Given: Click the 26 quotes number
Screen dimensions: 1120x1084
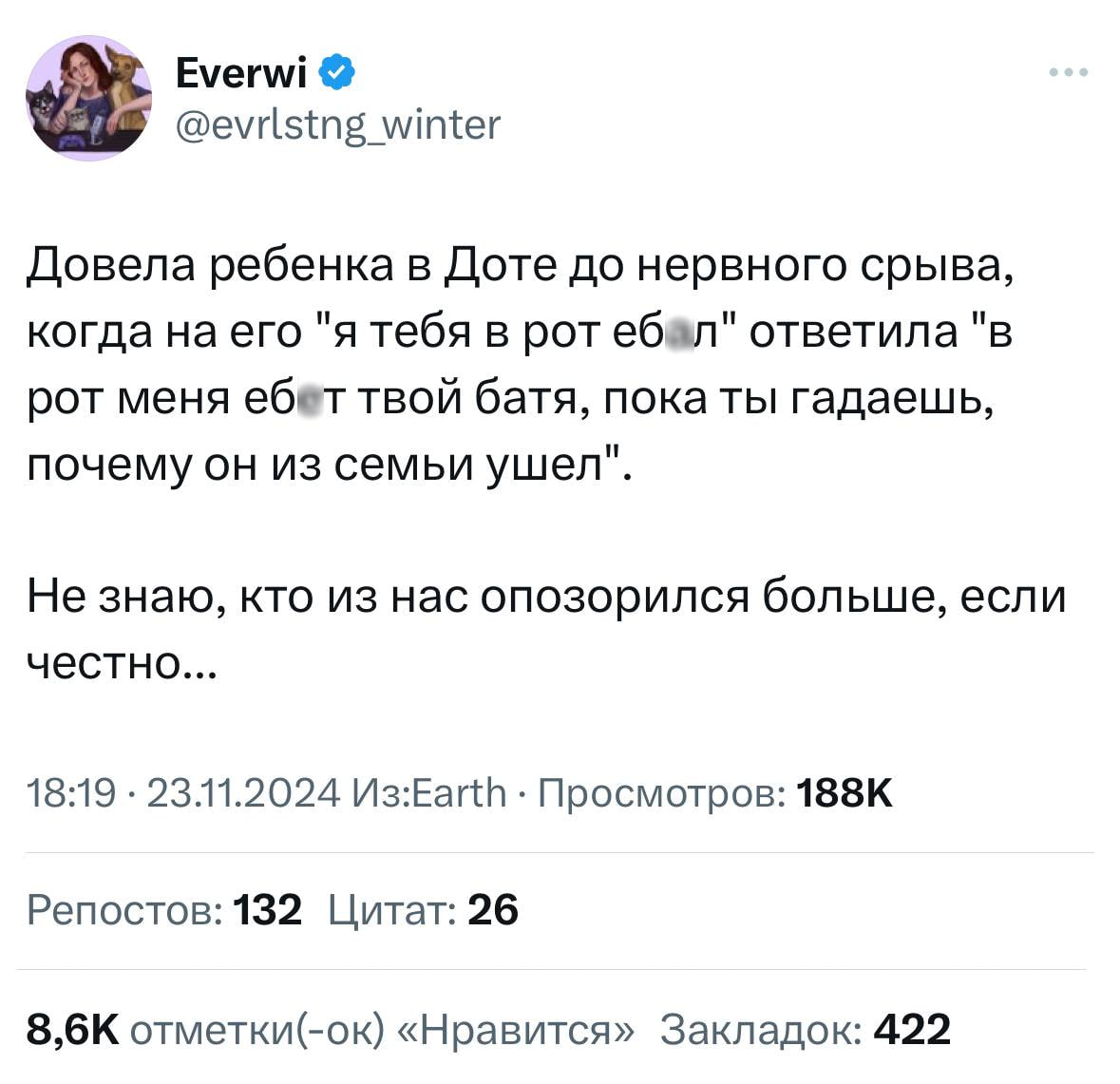Looking at the screenshot, I should (493, 910).
